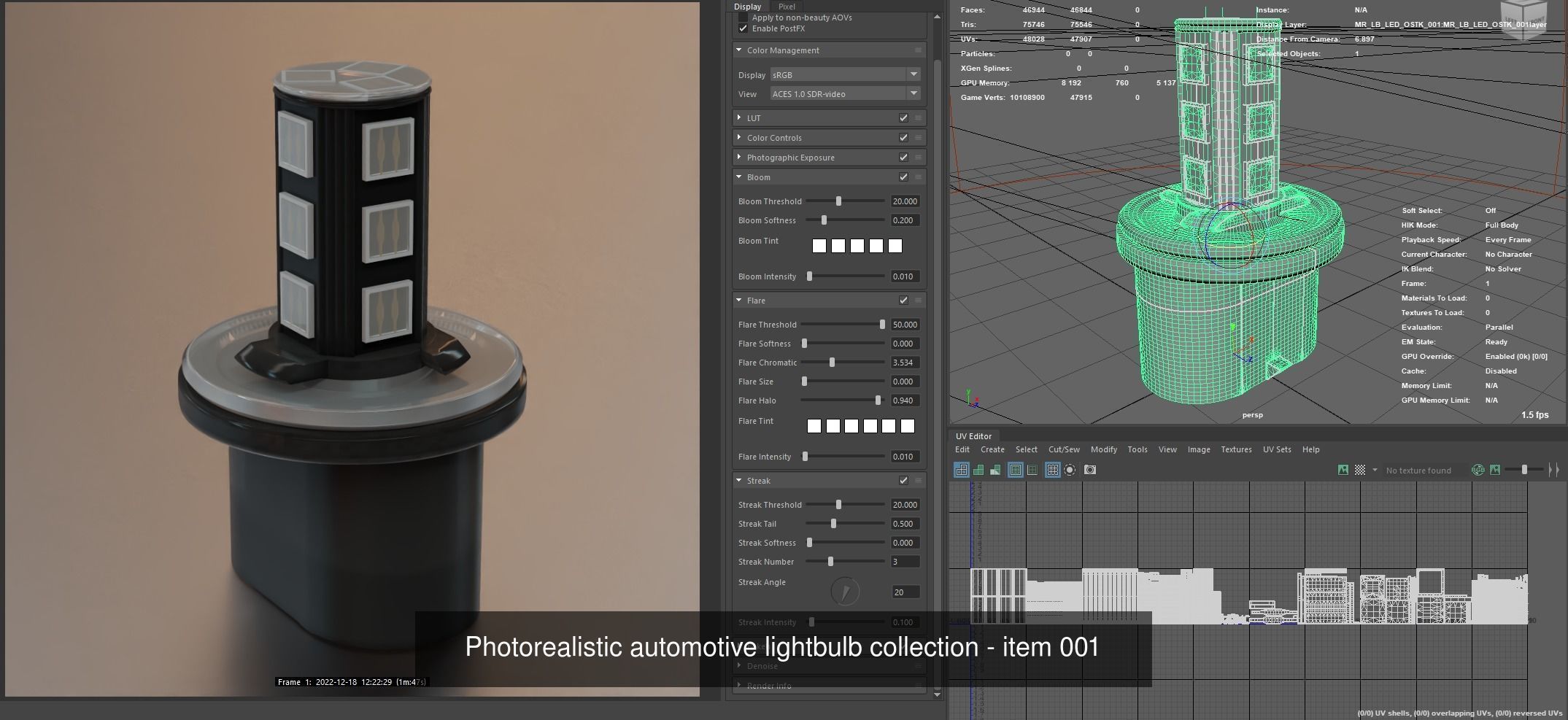
Task: Collapse the Flare section
Action: [x=739, y=301]
